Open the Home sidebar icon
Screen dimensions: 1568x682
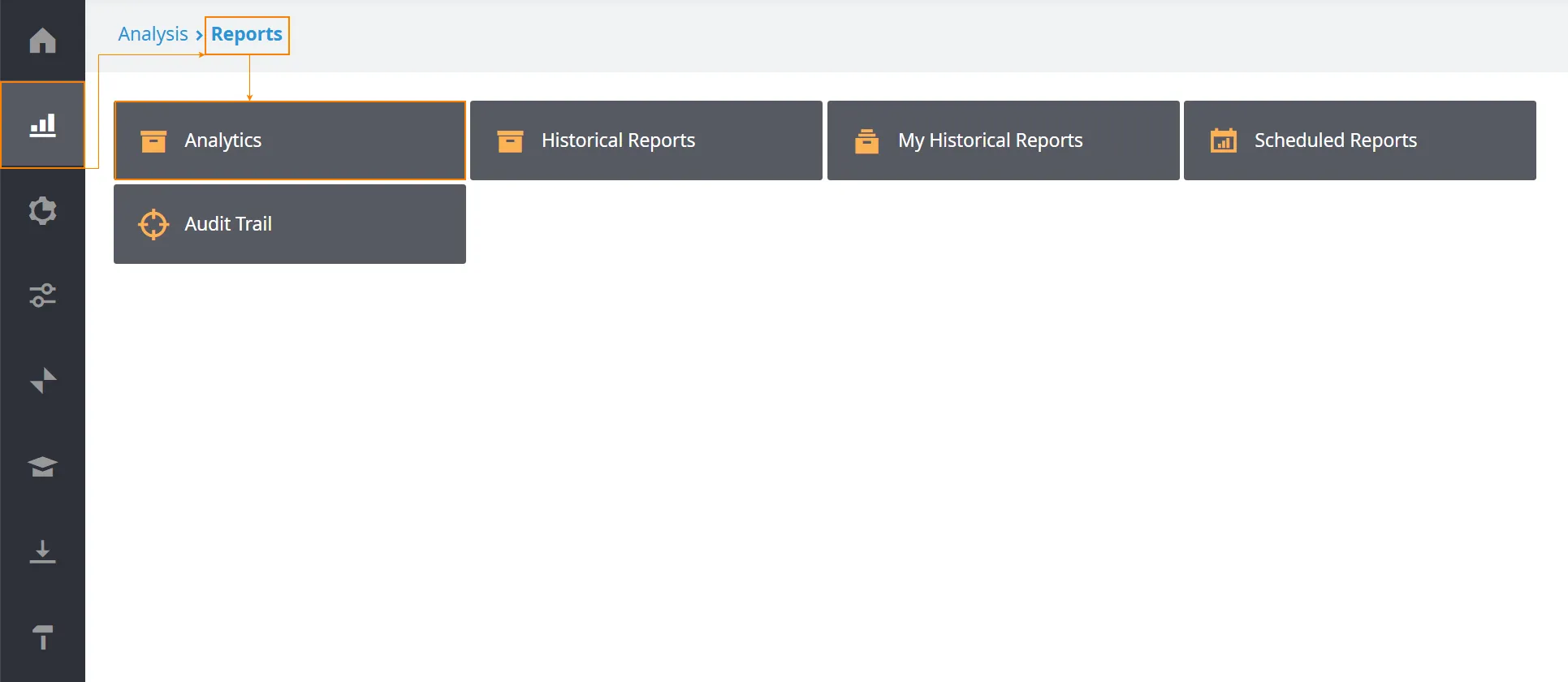point(42,40)
